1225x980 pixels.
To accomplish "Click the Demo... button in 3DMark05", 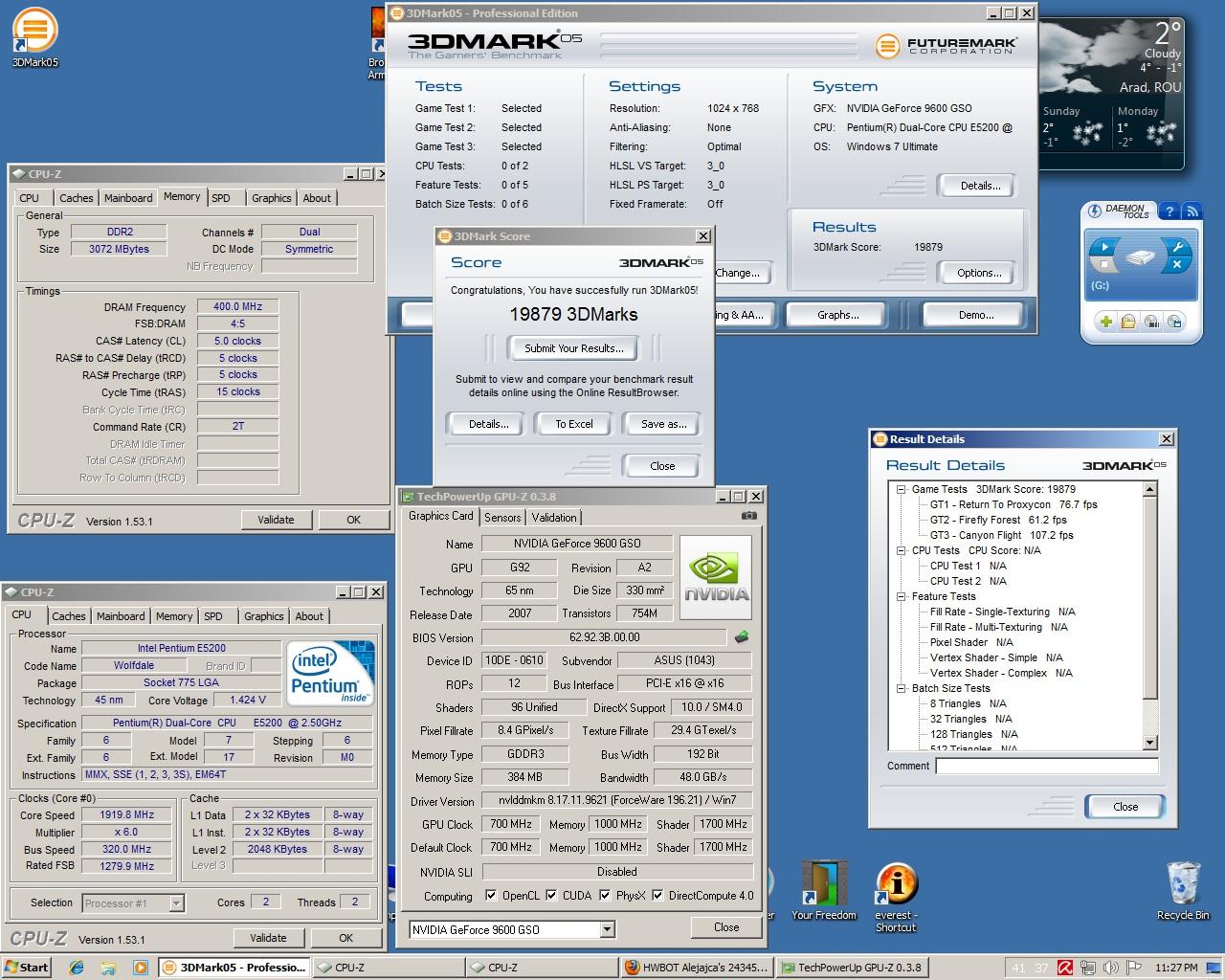I will [x=976, y=315].
